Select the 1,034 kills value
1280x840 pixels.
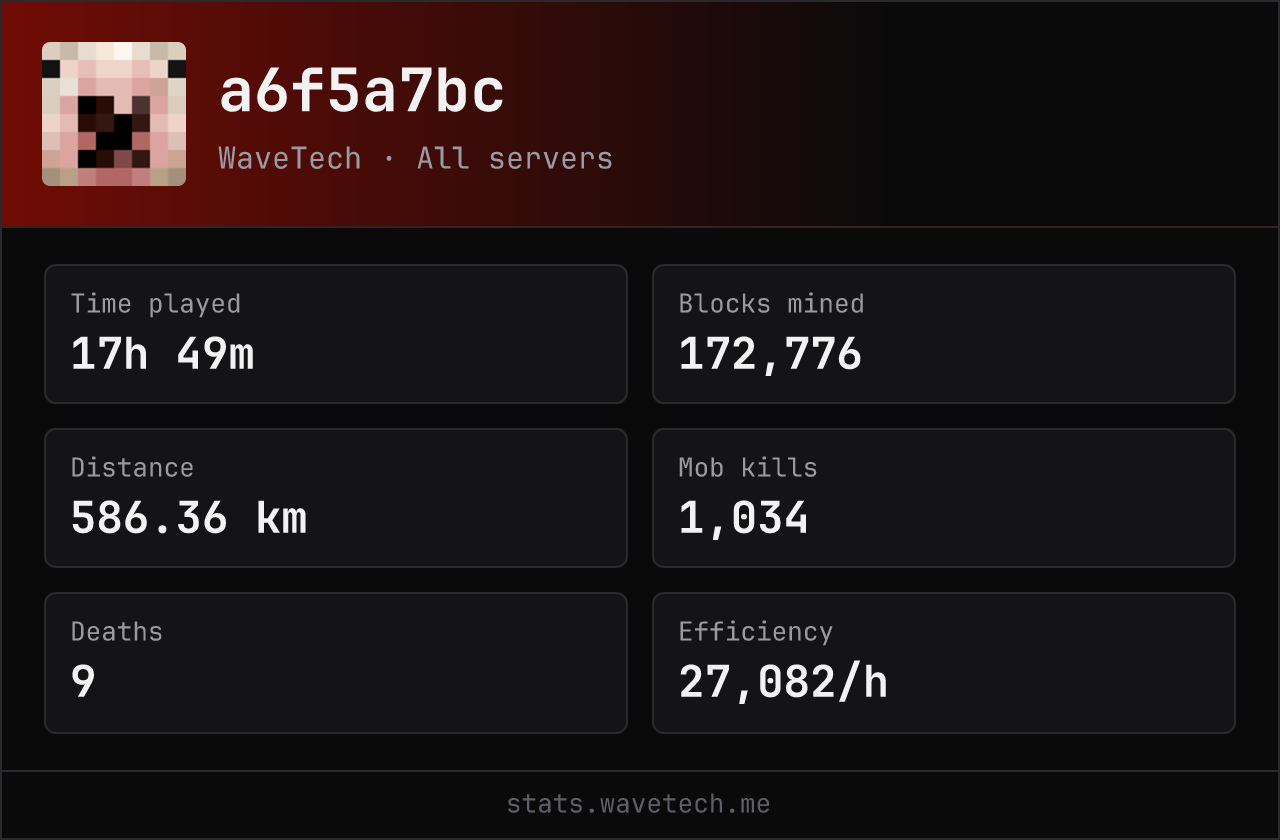click(743, 518)
